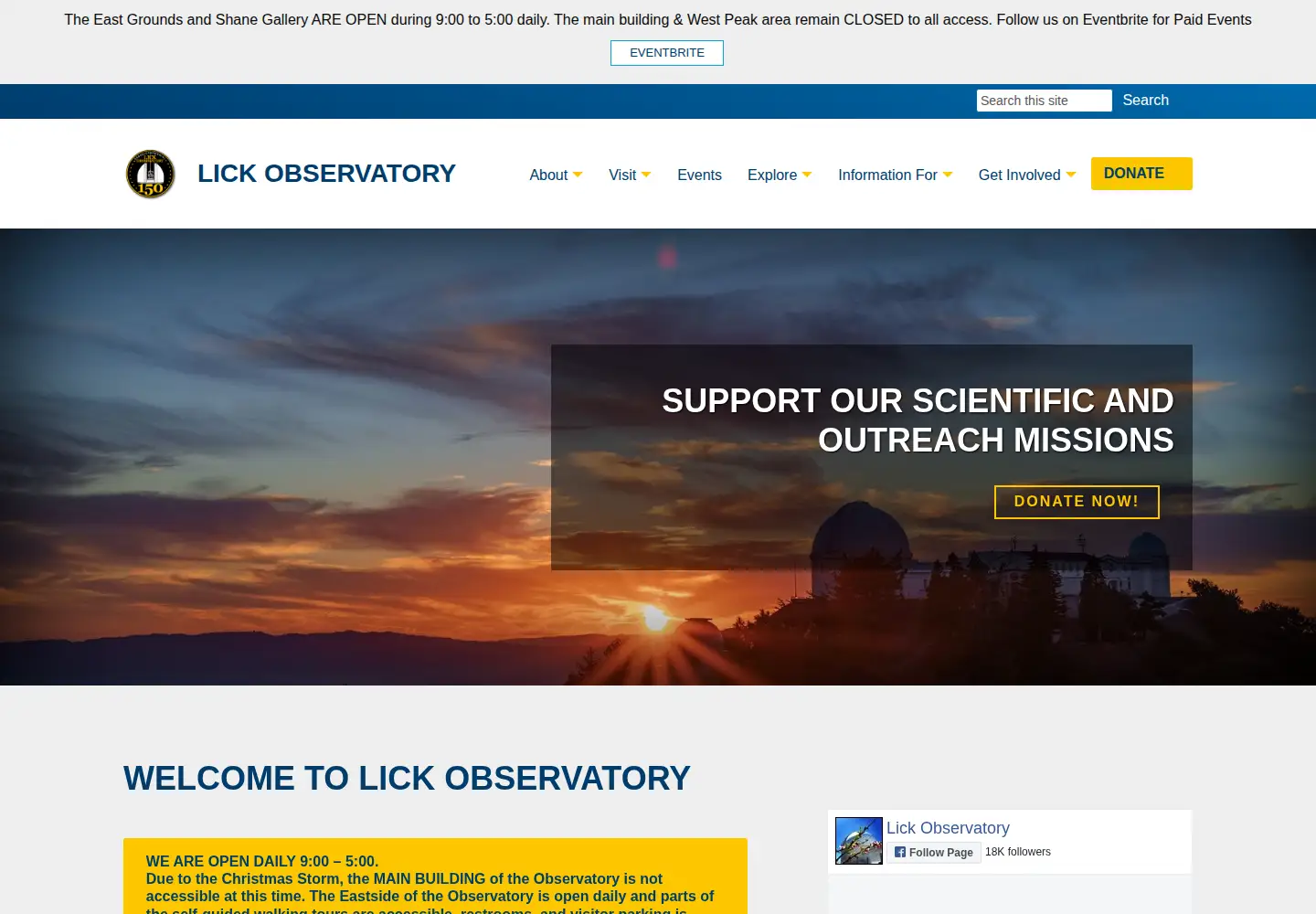Click the EVENTBRITE button in banner
This screenshot has width=1316, height=914.
[x=667, y=53]
